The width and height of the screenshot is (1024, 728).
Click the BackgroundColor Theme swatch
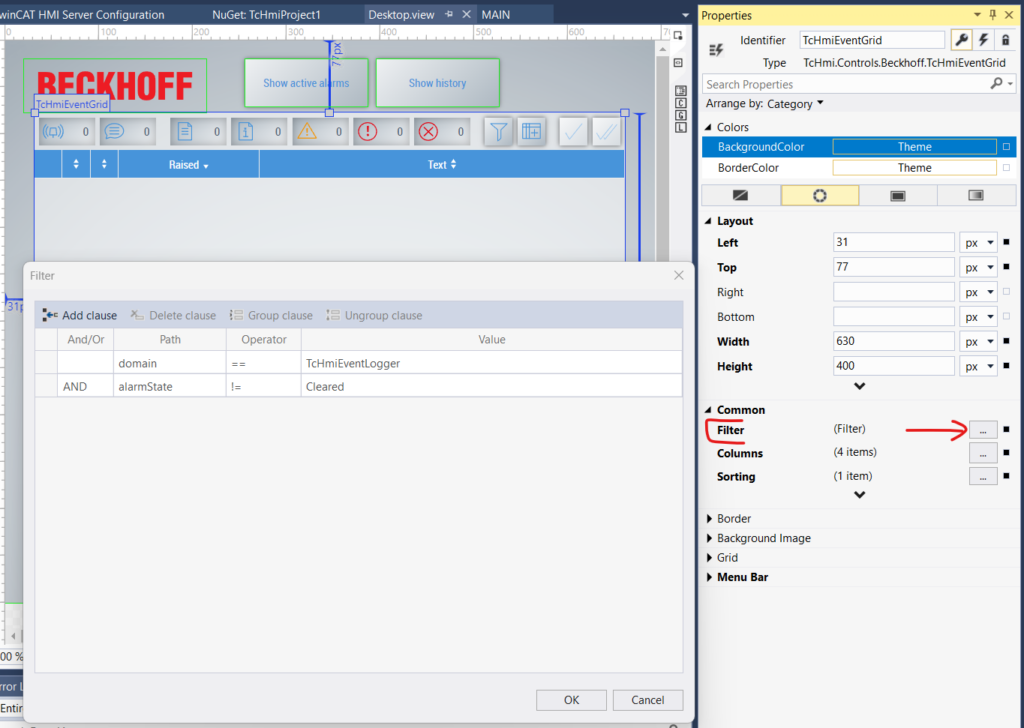coord(914,147)
